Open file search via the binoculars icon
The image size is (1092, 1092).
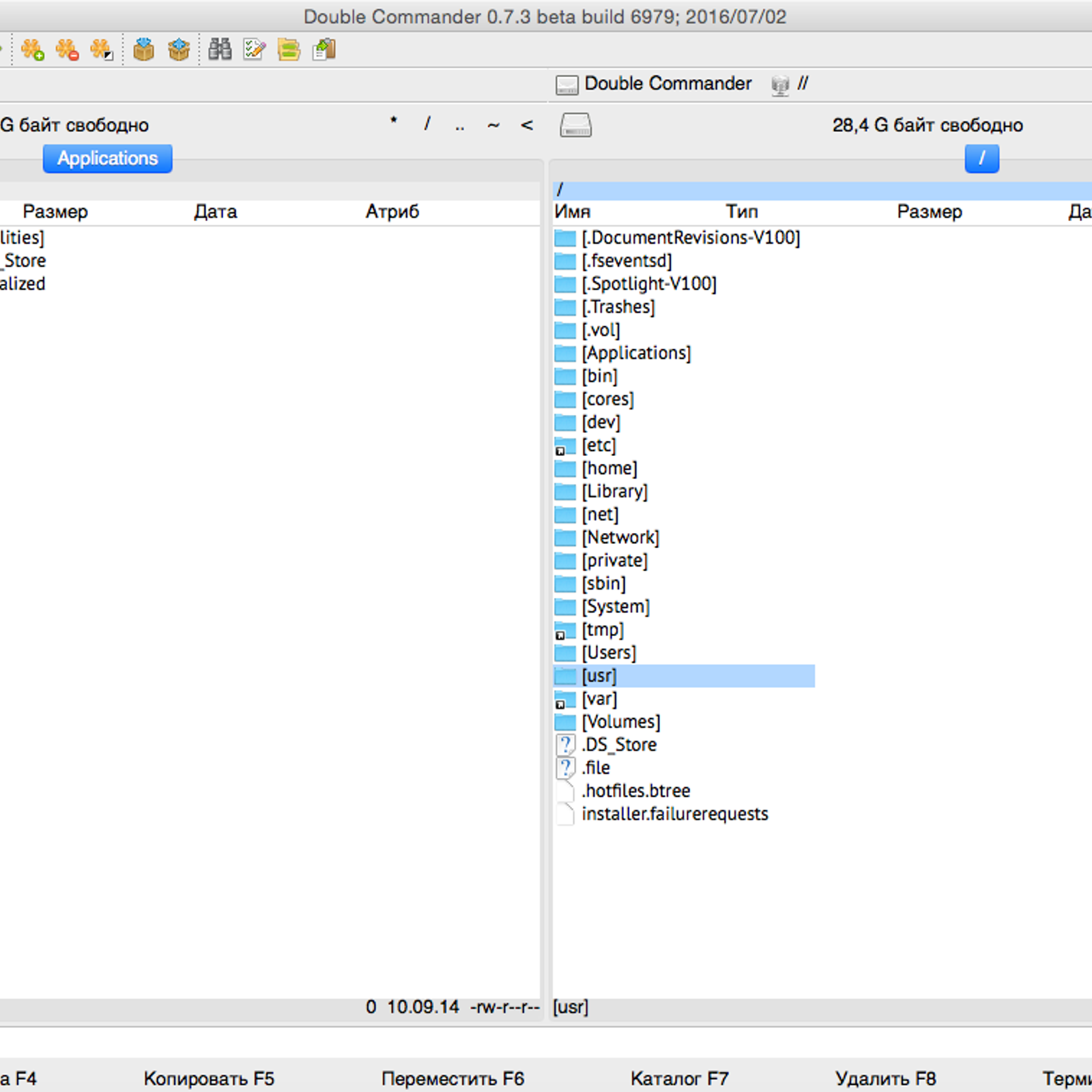[220, 50]
